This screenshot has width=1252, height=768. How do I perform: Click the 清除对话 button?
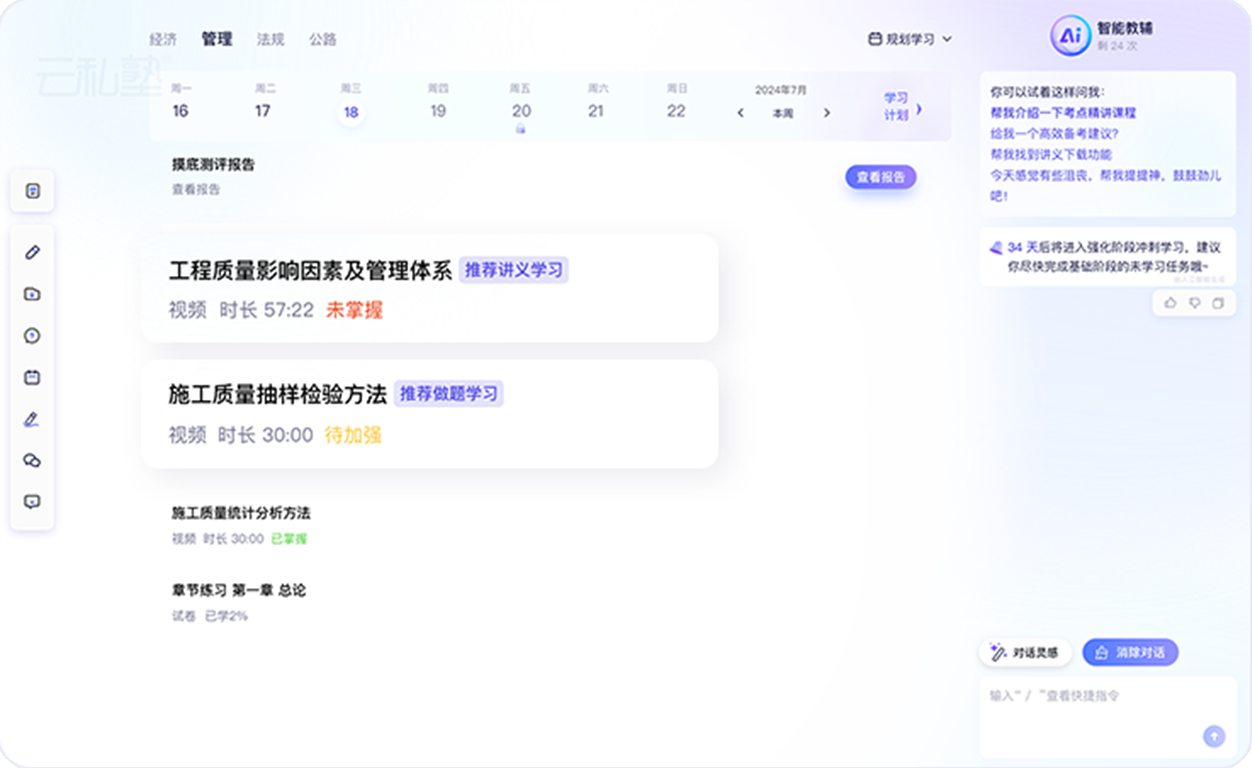(x=1130, y=652)
